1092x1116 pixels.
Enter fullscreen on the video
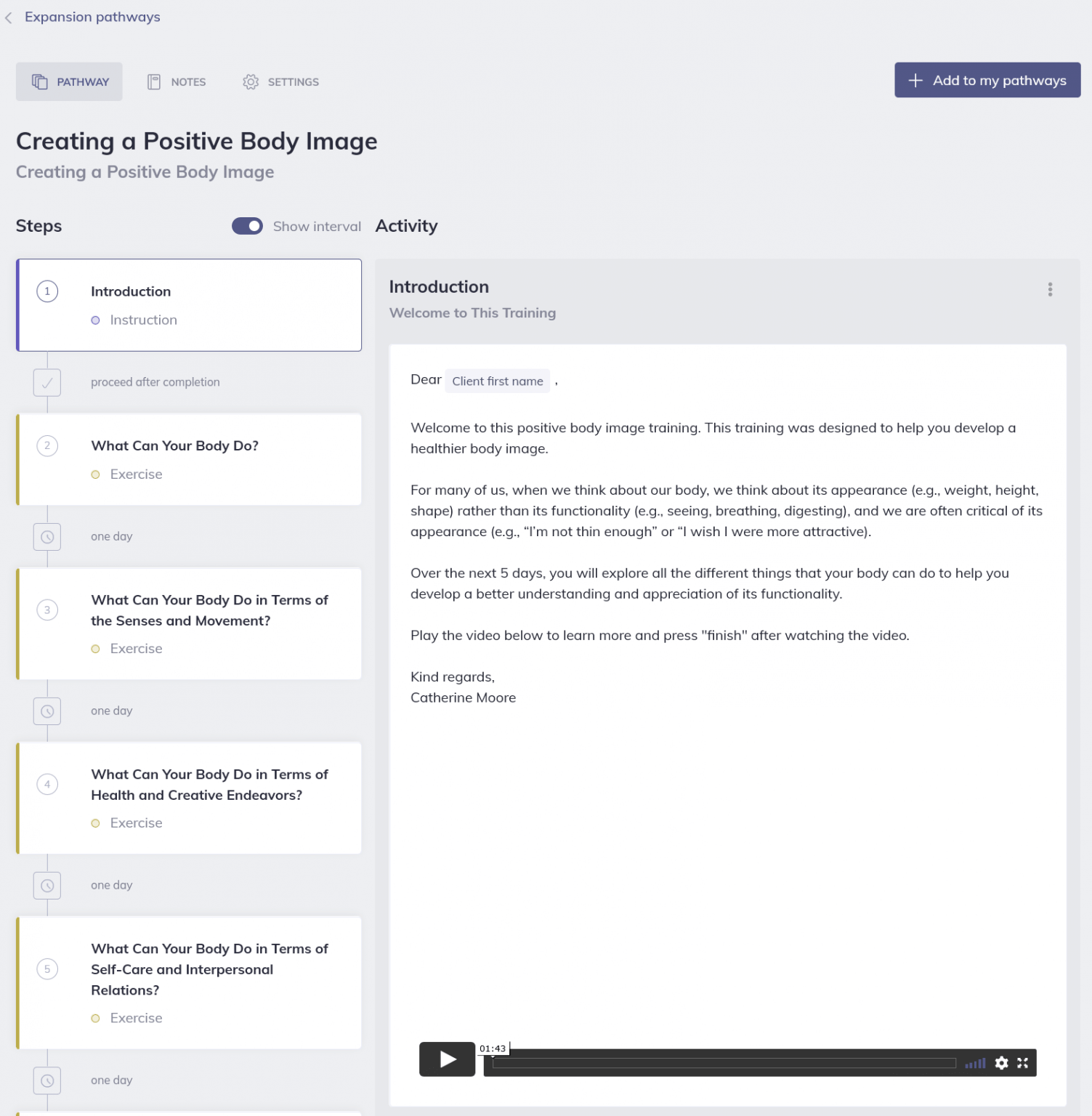[x=1023, y=1062]
